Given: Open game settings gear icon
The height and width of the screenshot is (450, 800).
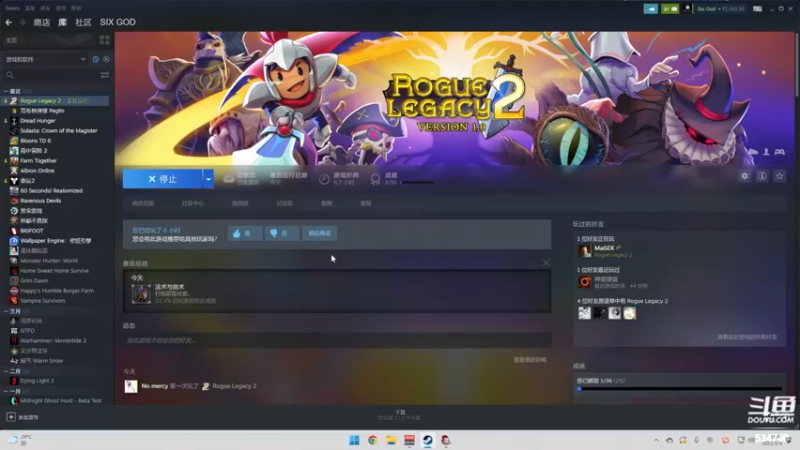Looking at the screenshot, I should tap(744, 176).
